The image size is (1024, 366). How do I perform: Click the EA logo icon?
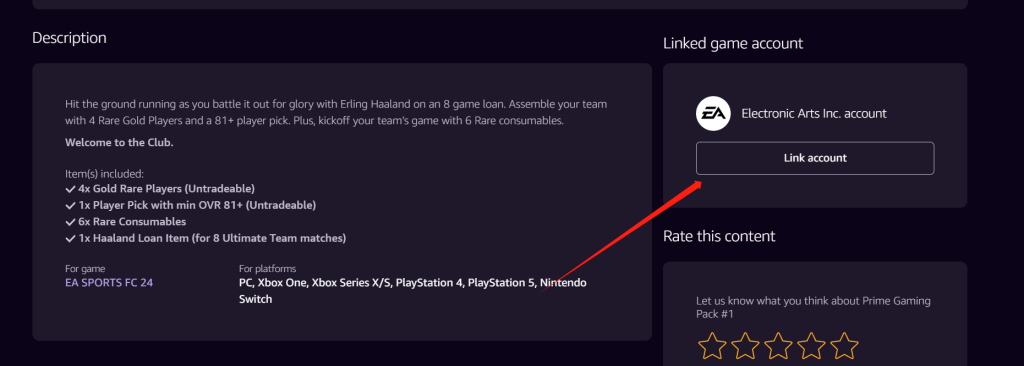coord(712,114)
